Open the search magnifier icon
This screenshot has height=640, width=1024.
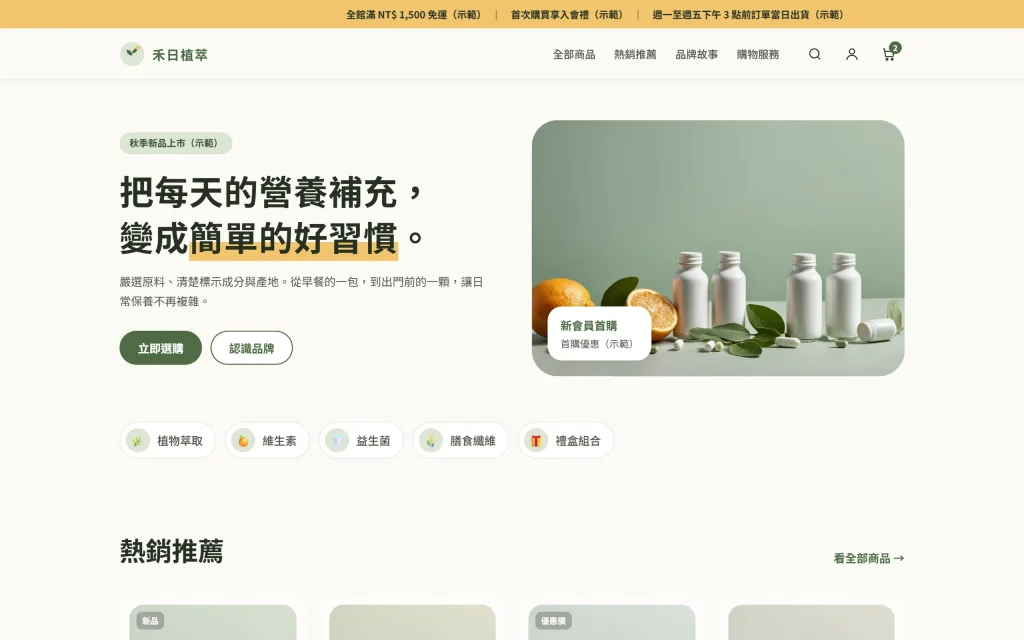pyautogui.click(x=814, y=54)
